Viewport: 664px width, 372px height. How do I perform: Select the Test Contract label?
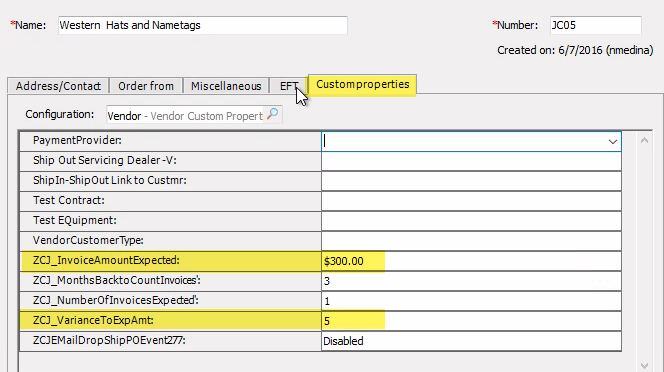(69, 200)
